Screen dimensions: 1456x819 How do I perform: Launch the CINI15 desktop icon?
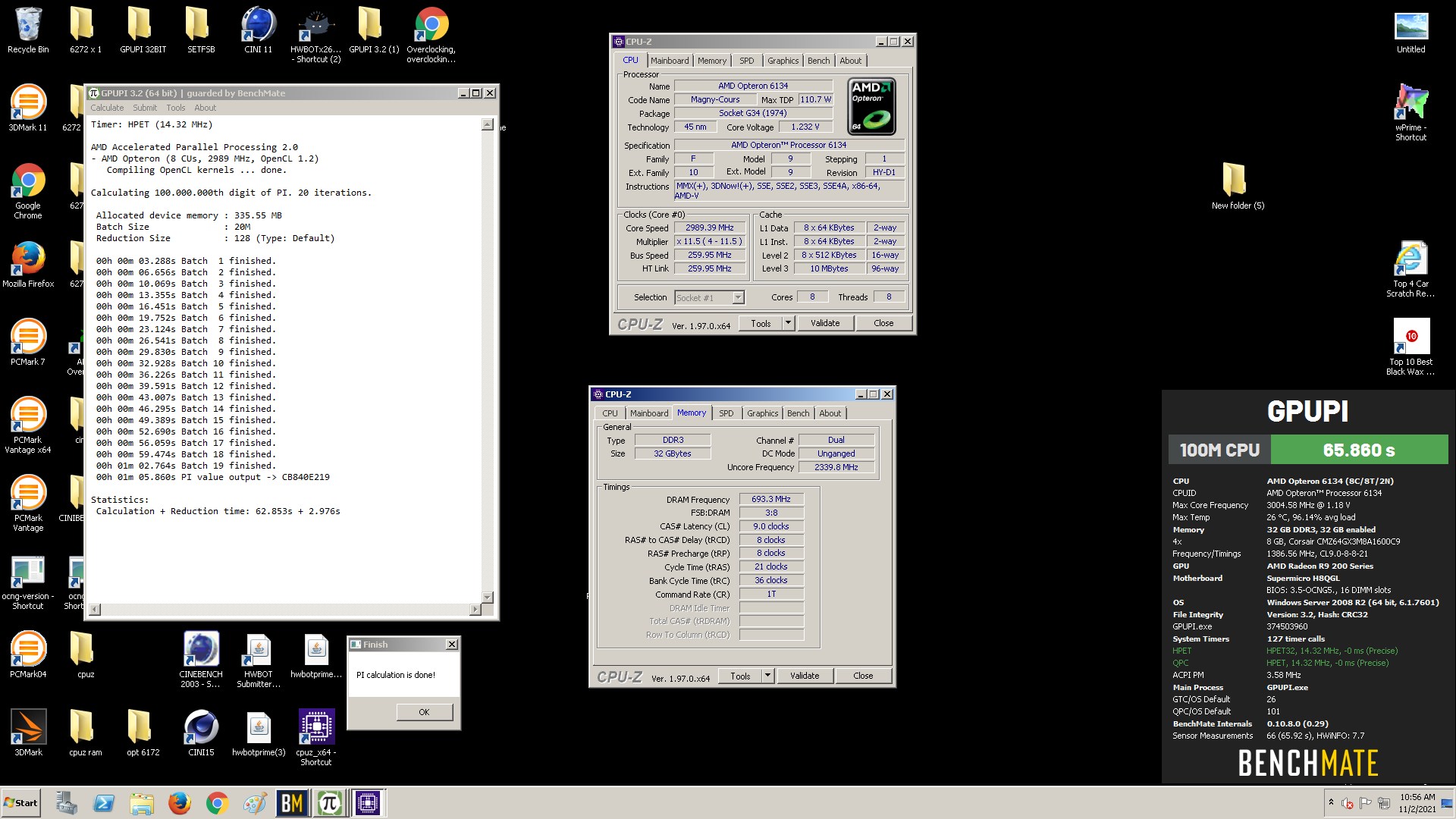tap(201, 733)
